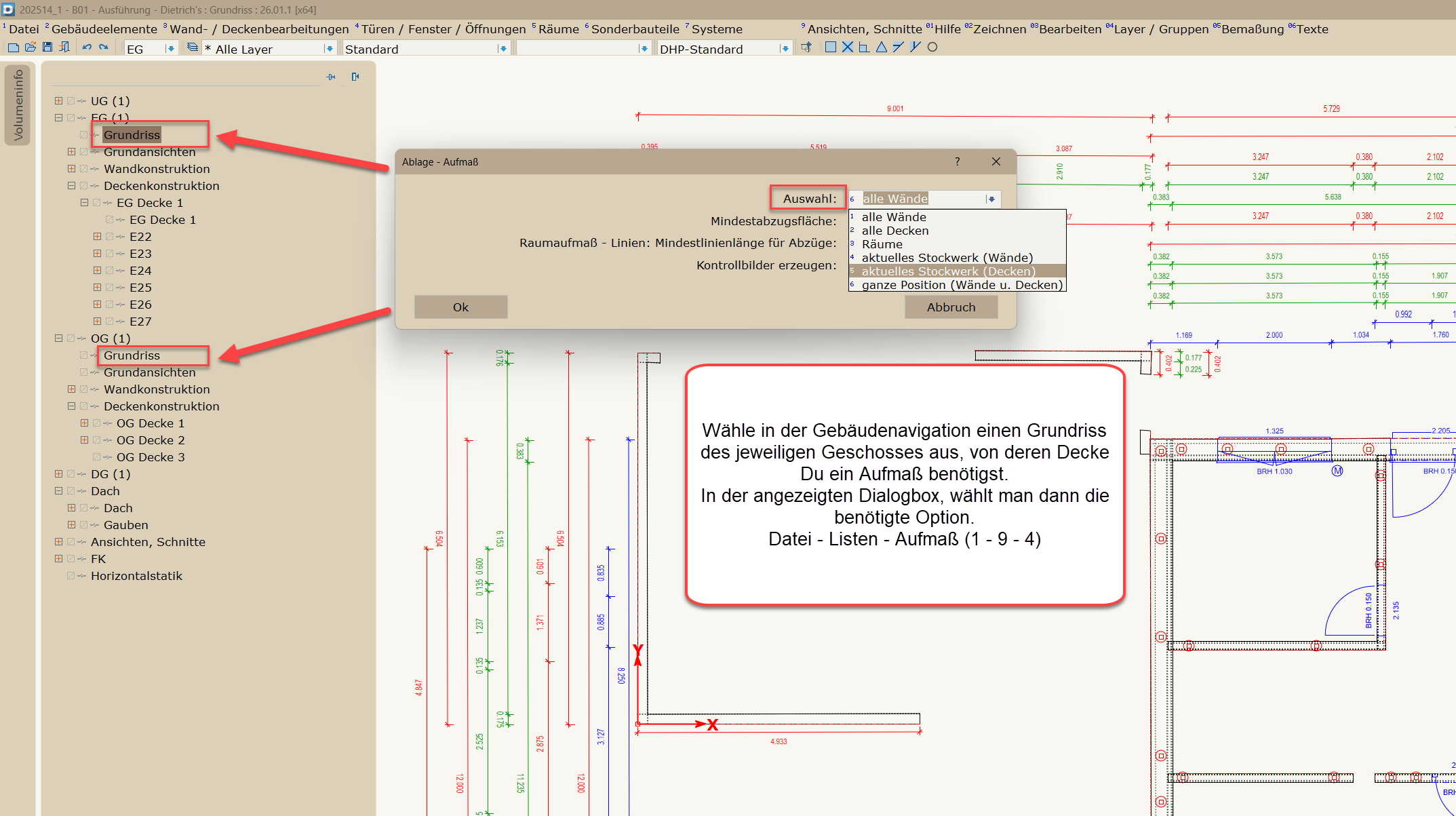Screen dimensions: 1456x816
Task: Open the Bemaßung menu
Action: [1252, 29]
